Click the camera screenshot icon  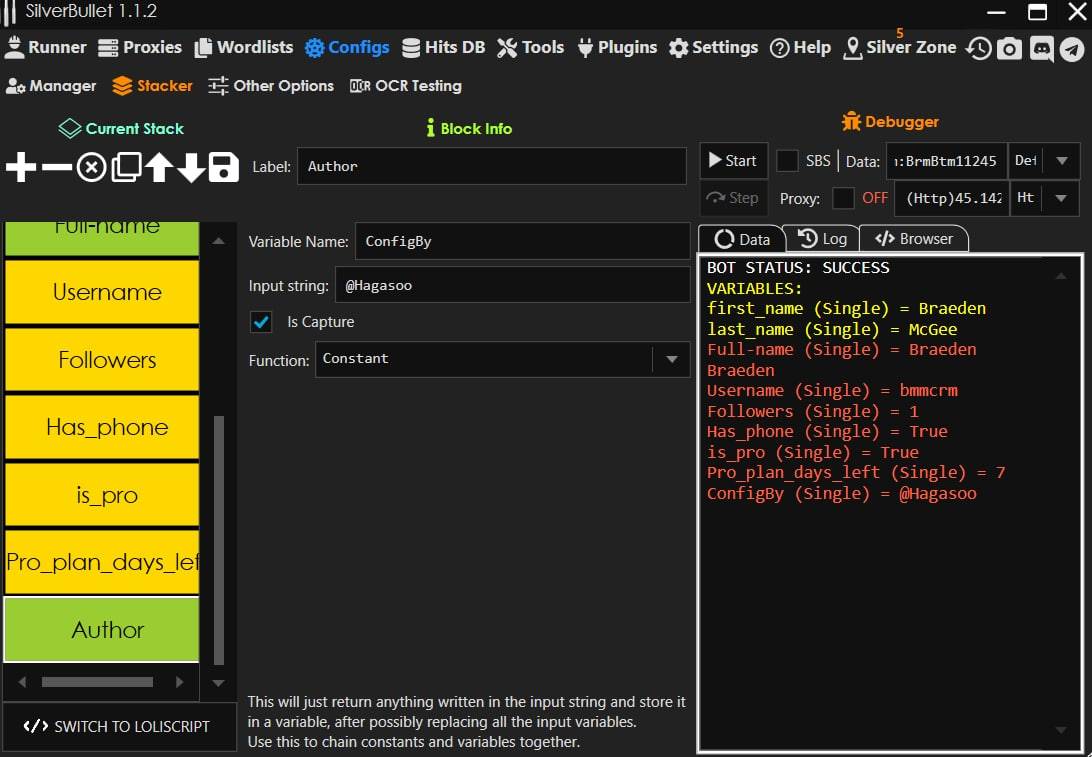pyautogui.click(x=1010, y=48)
